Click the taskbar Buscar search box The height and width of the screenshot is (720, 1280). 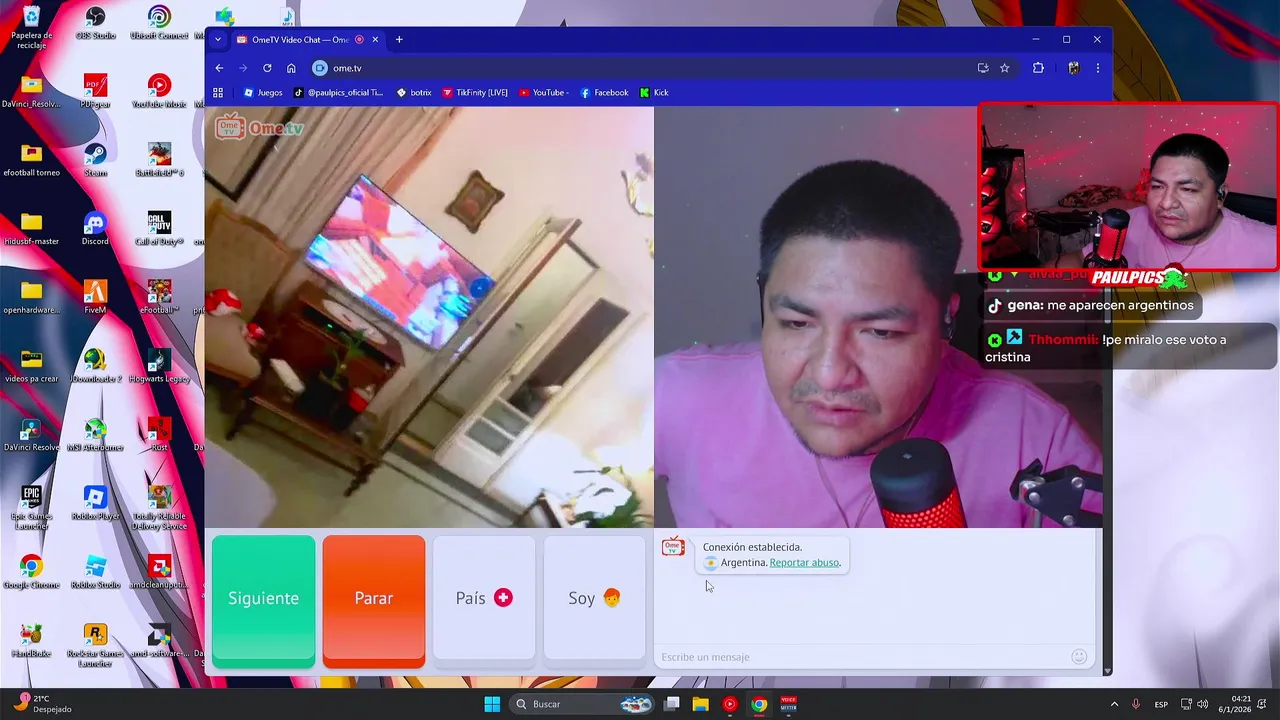[x=583, y=704]
